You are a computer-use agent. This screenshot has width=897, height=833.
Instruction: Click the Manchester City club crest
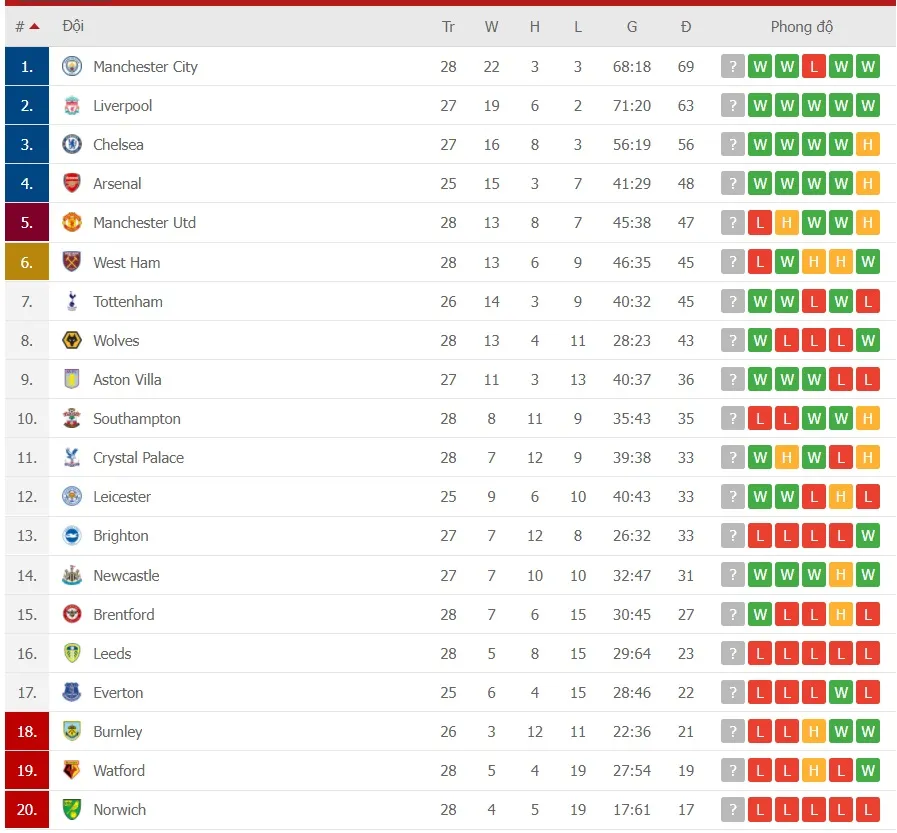70,66
